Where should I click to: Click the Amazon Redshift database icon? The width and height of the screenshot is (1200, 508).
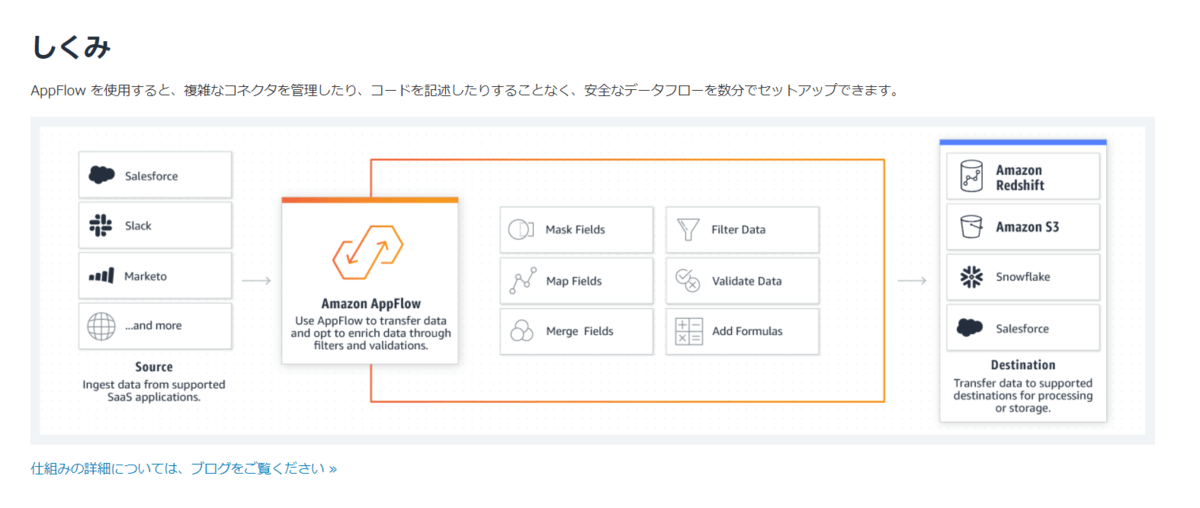[971, 176]
